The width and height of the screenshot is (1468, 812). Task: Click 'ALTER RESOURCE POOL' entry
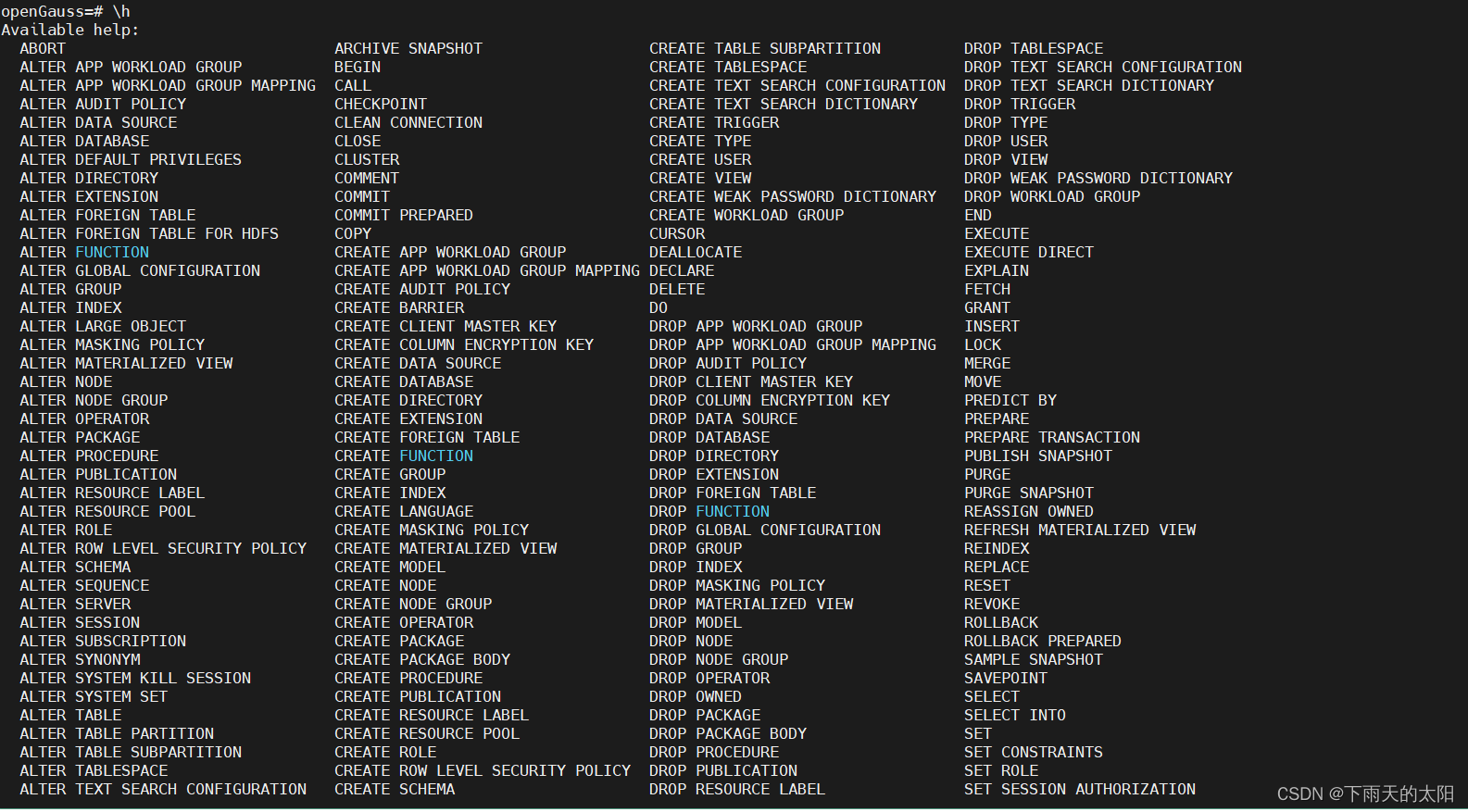[107, 511]
